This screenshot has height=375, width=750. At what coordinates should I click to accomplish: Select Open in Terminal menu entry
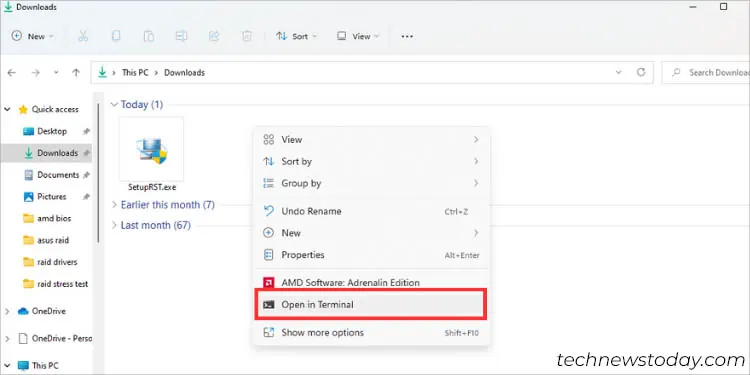(x=371, y=304)
